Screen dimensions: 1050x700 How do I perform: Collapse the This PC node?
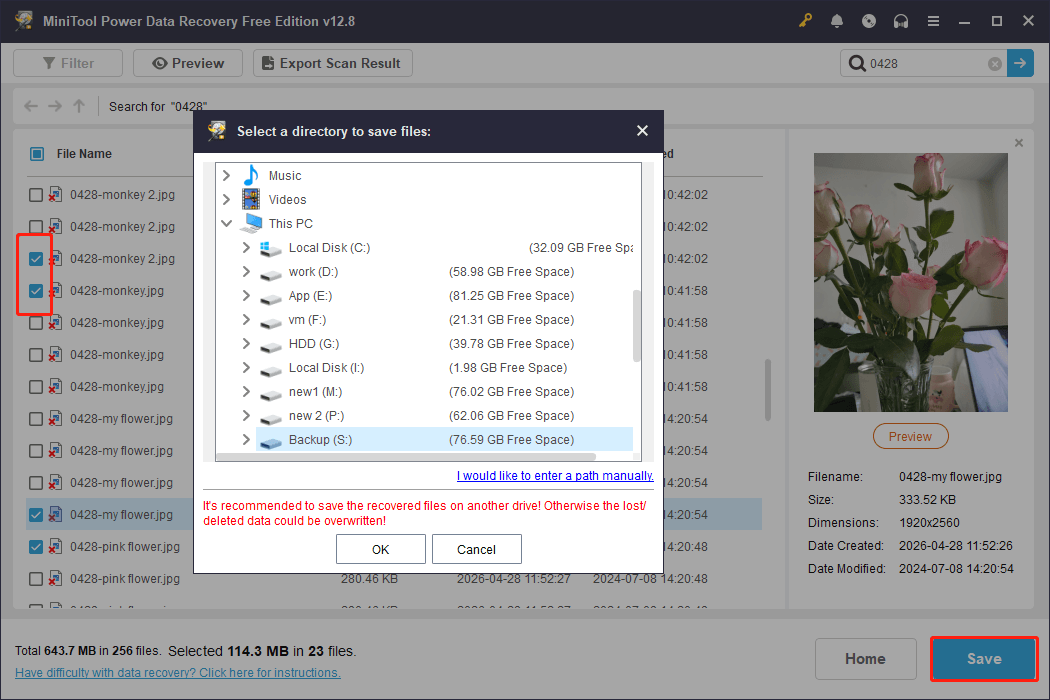pos(225,223)
